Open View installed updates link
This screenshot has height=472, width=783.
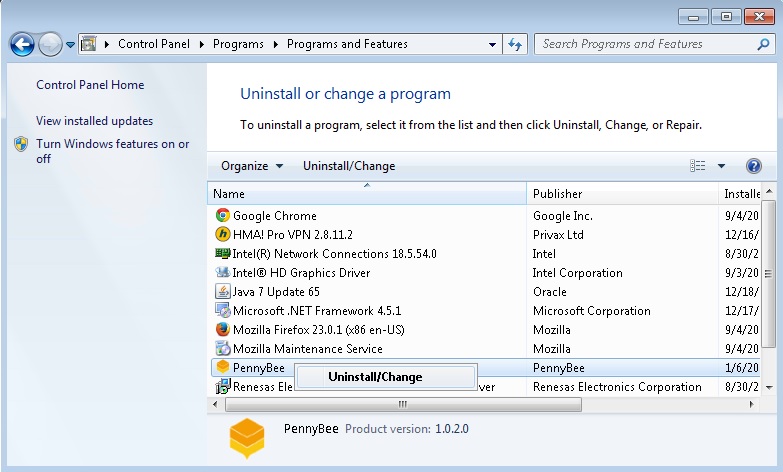click(94, 121)
